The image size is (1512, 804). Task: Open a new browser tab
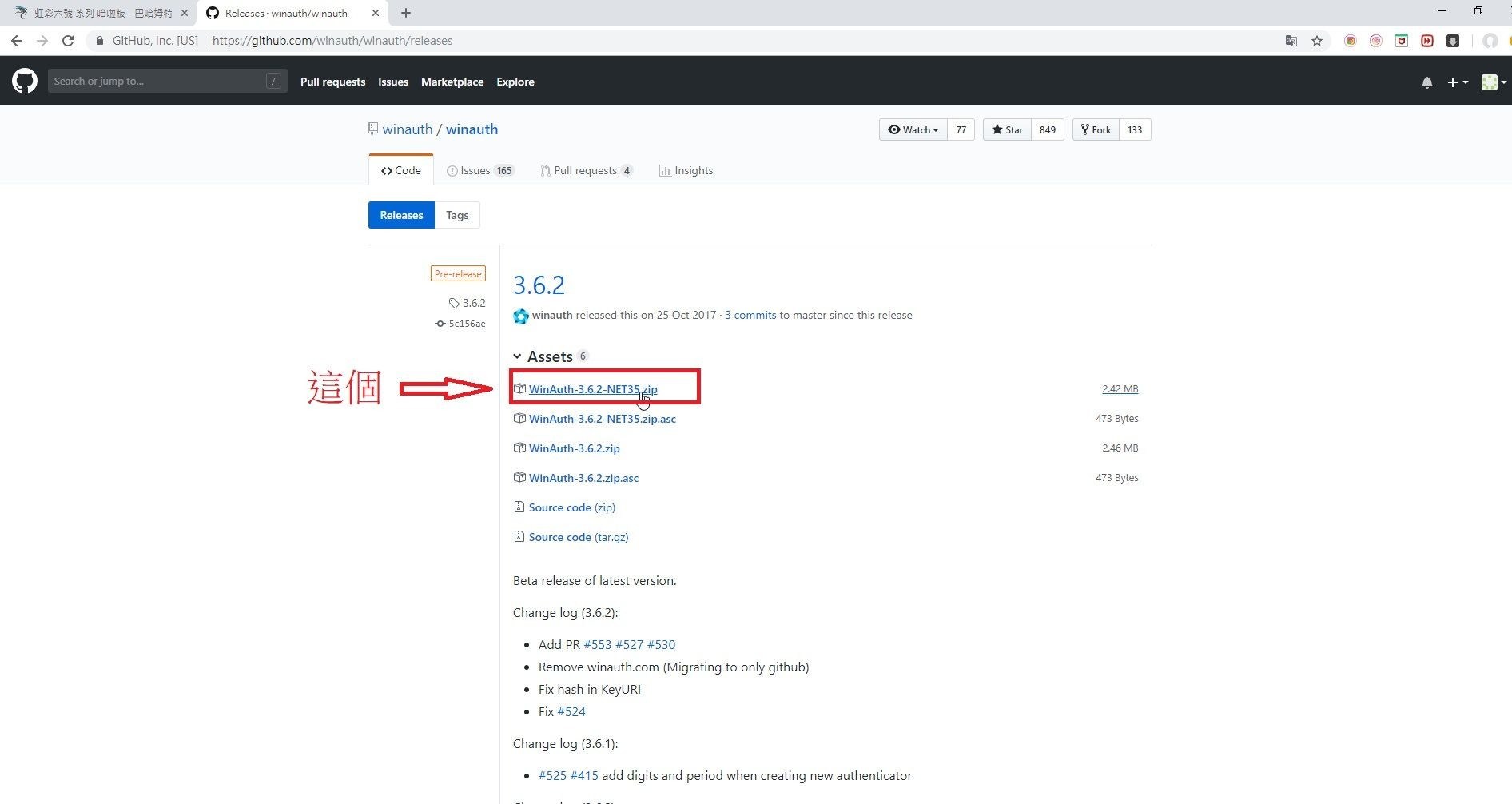click(406, 13)
